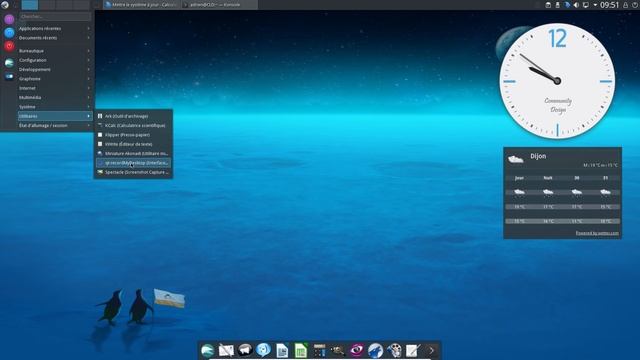Open the polar bear icon in dock
The image size is (640, 360).
(x=245, y=350)
